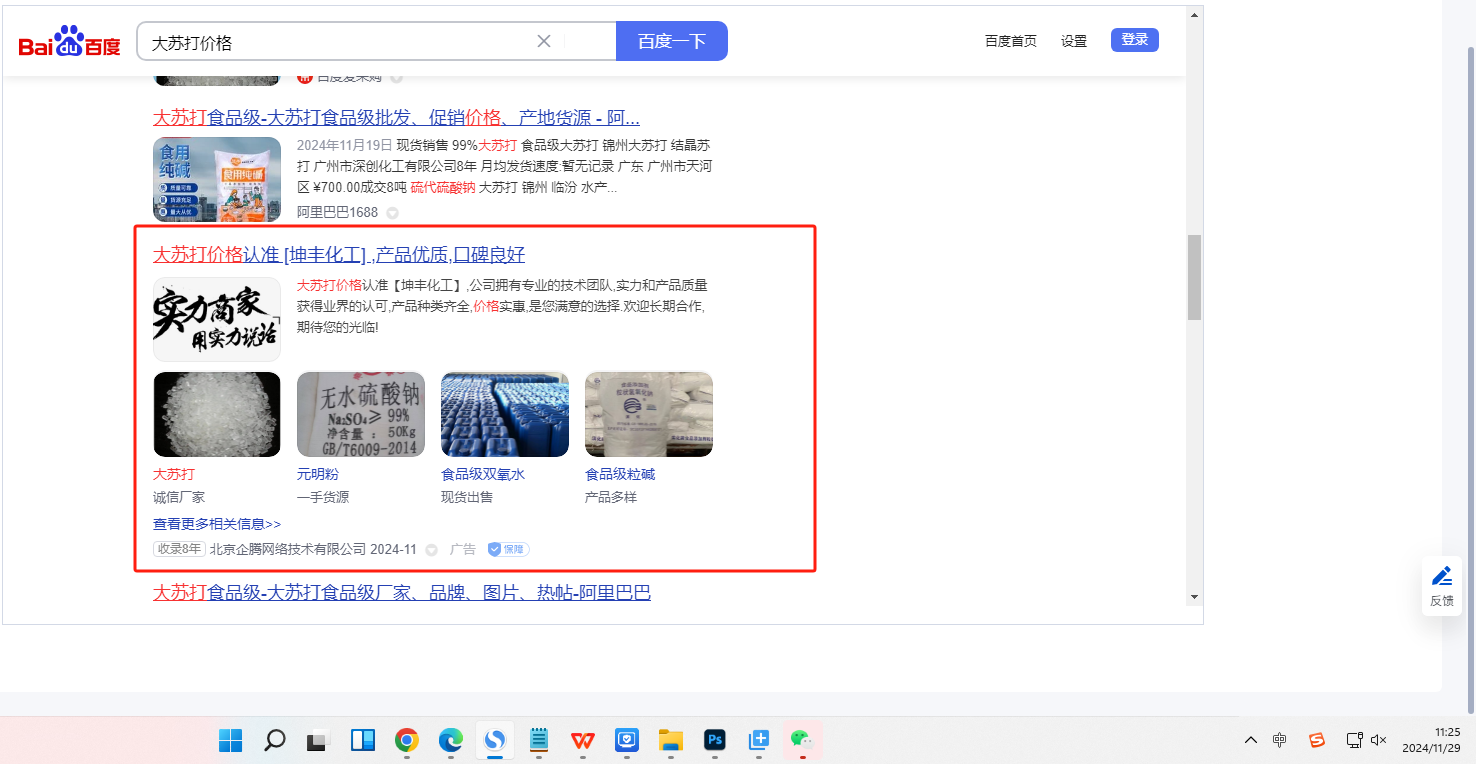Image resolution: width=1476 pixels, height=764 pixels.
Task: Open network settings from the tray
Action: [x=1354, y=740]
